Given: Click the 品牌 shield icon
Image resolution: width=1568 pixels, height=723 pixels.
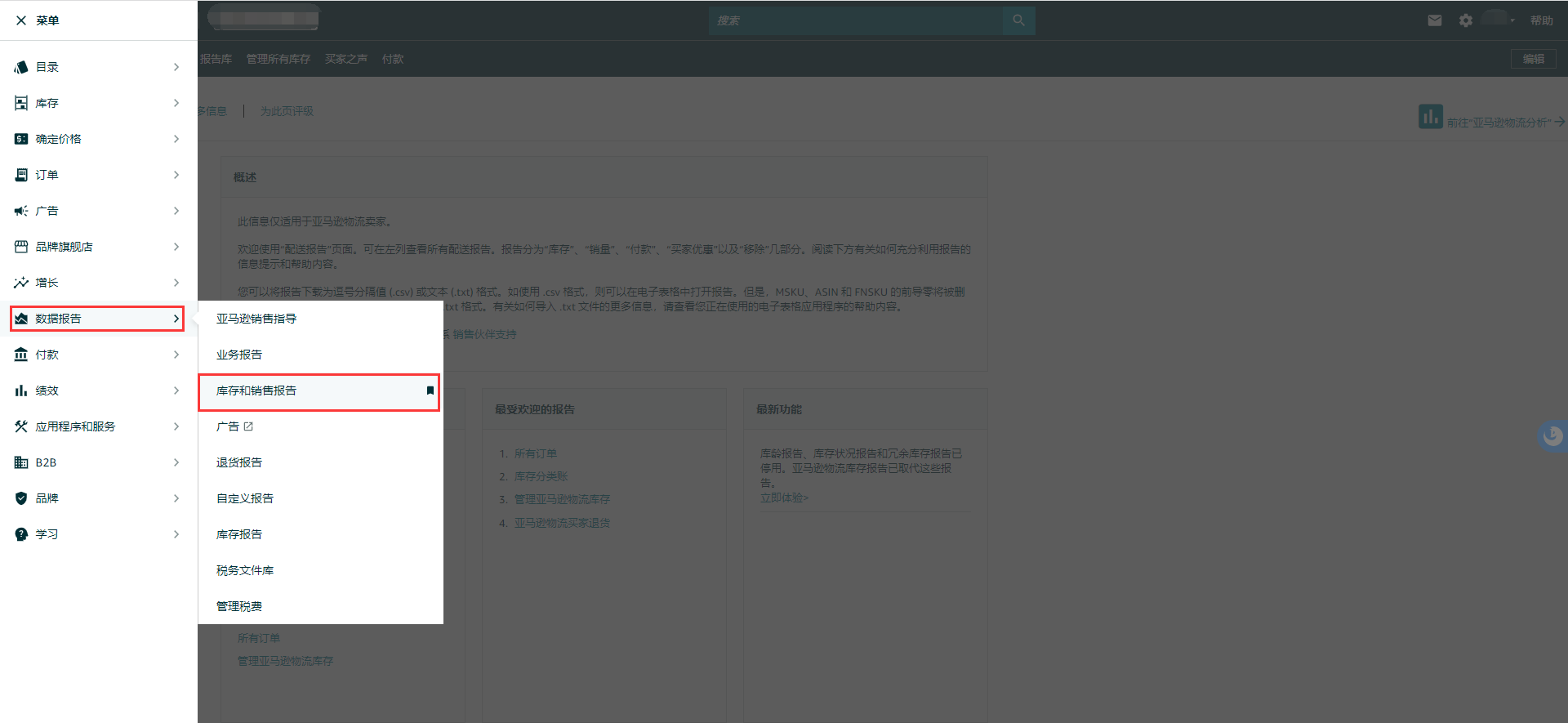Looking at the screenshot, I should (x=21, y=498).
